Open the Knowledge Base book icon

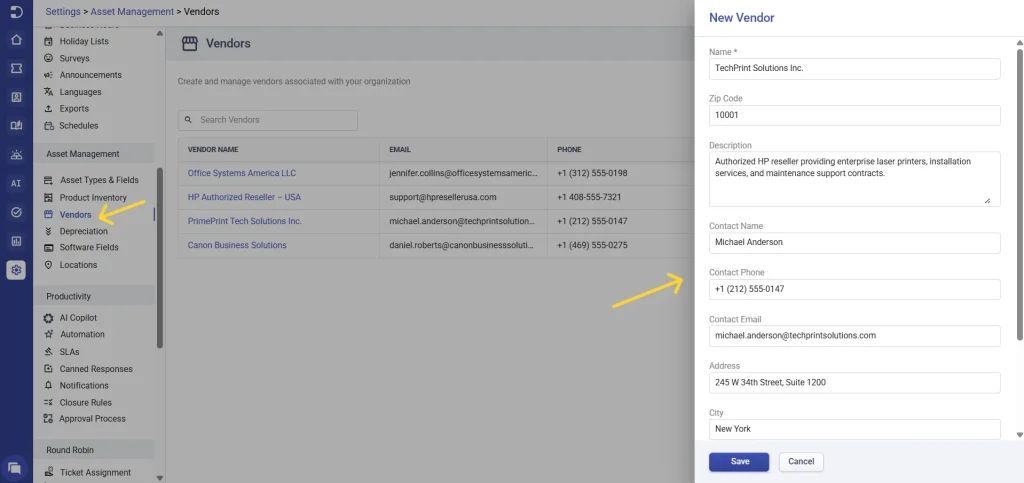[x=16, y=126]
